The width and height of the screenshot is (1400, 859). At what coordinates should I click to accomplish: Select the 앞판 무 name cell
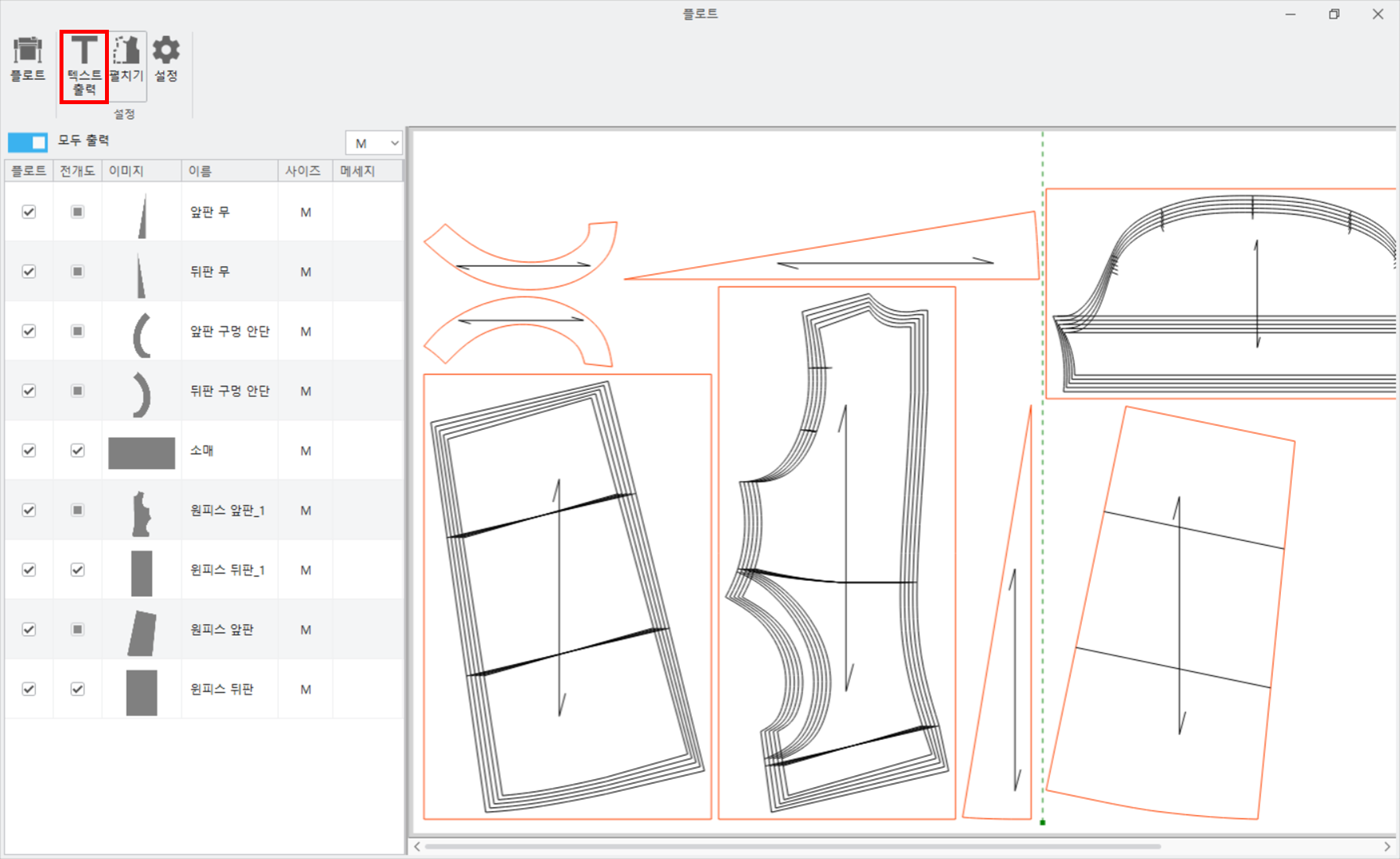230,212
